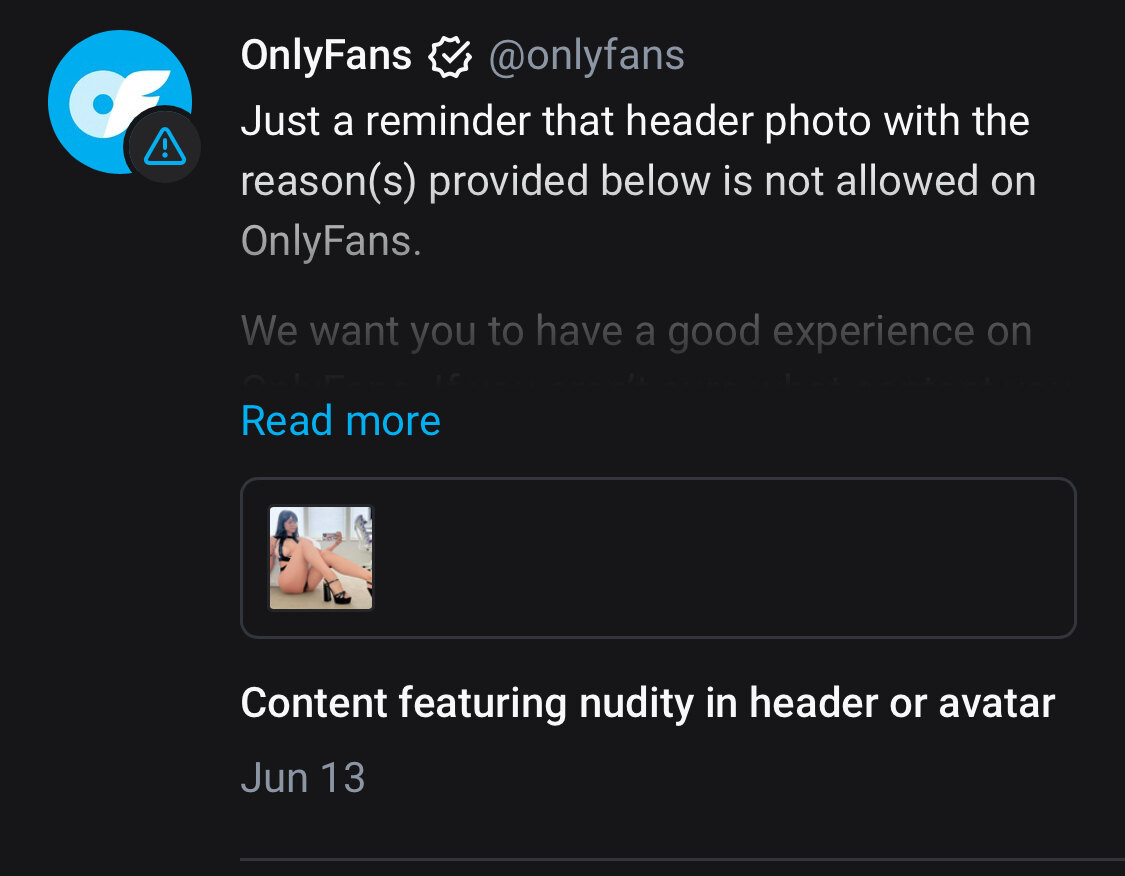The height and width of the screenshot is (876, 1125).
Task: Click the word "avatar" in violation reason
Action: (x=997, y=702)
